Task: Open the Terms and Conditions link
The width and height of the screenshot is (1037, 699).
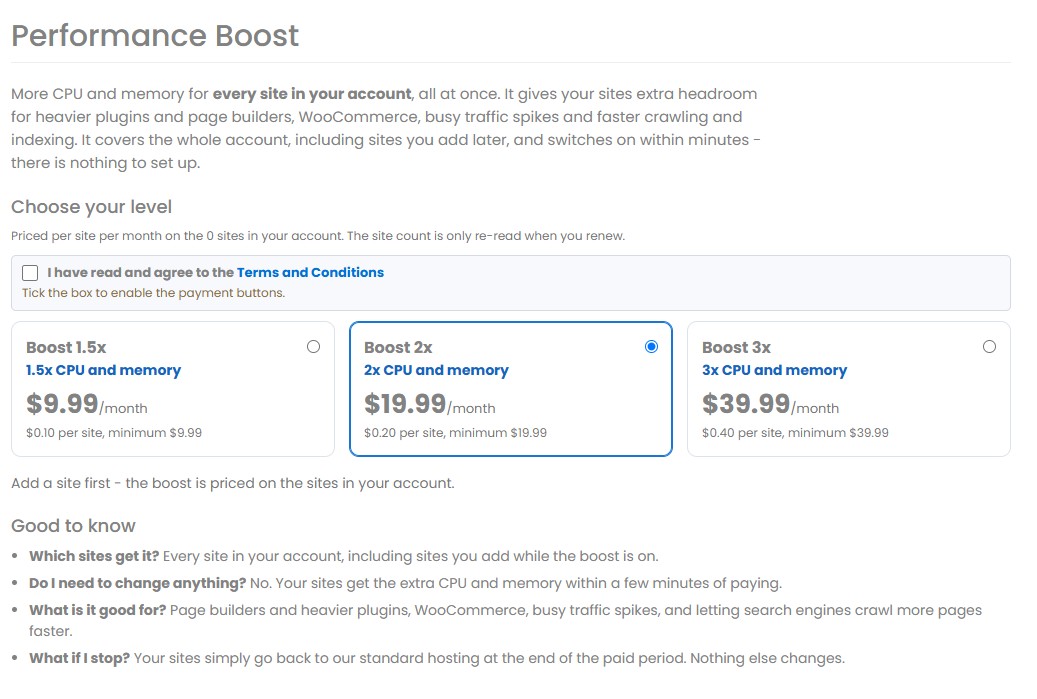Action: (310, 272)
